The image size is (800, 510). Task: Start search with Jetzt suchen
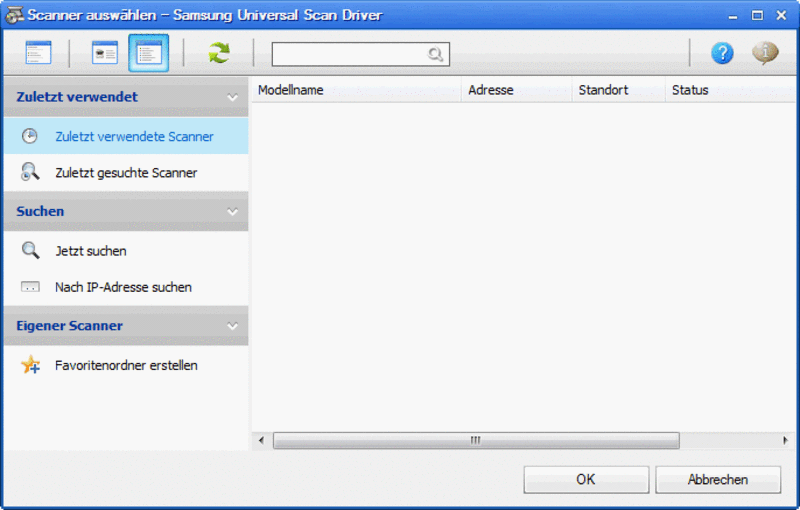pyautogui.click(x=126, y=250)
